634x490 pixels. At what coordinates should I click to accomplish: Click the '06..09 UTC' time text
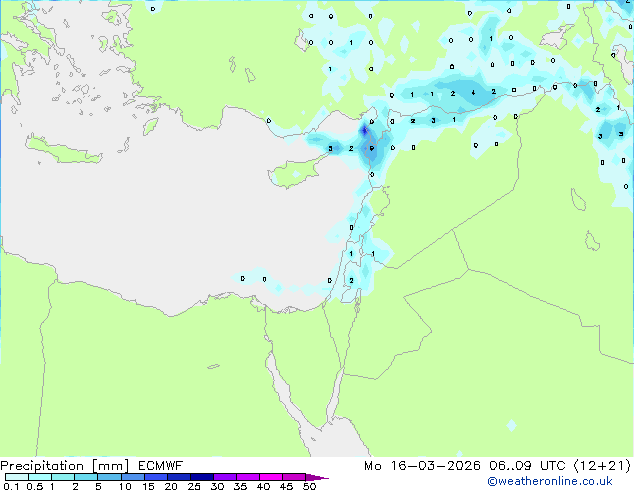[x=527, y=466]
